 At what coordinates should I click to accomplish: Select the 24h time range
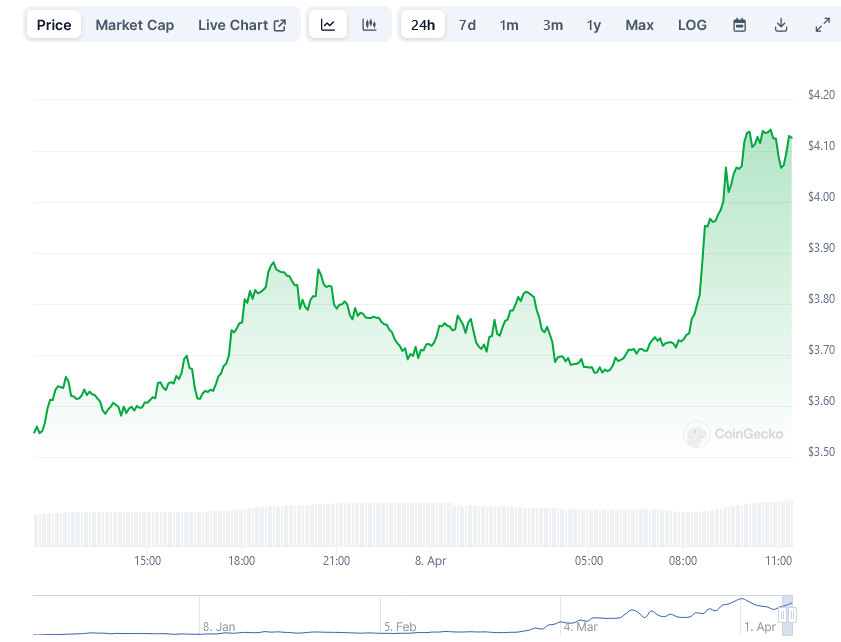pos(423,25)
